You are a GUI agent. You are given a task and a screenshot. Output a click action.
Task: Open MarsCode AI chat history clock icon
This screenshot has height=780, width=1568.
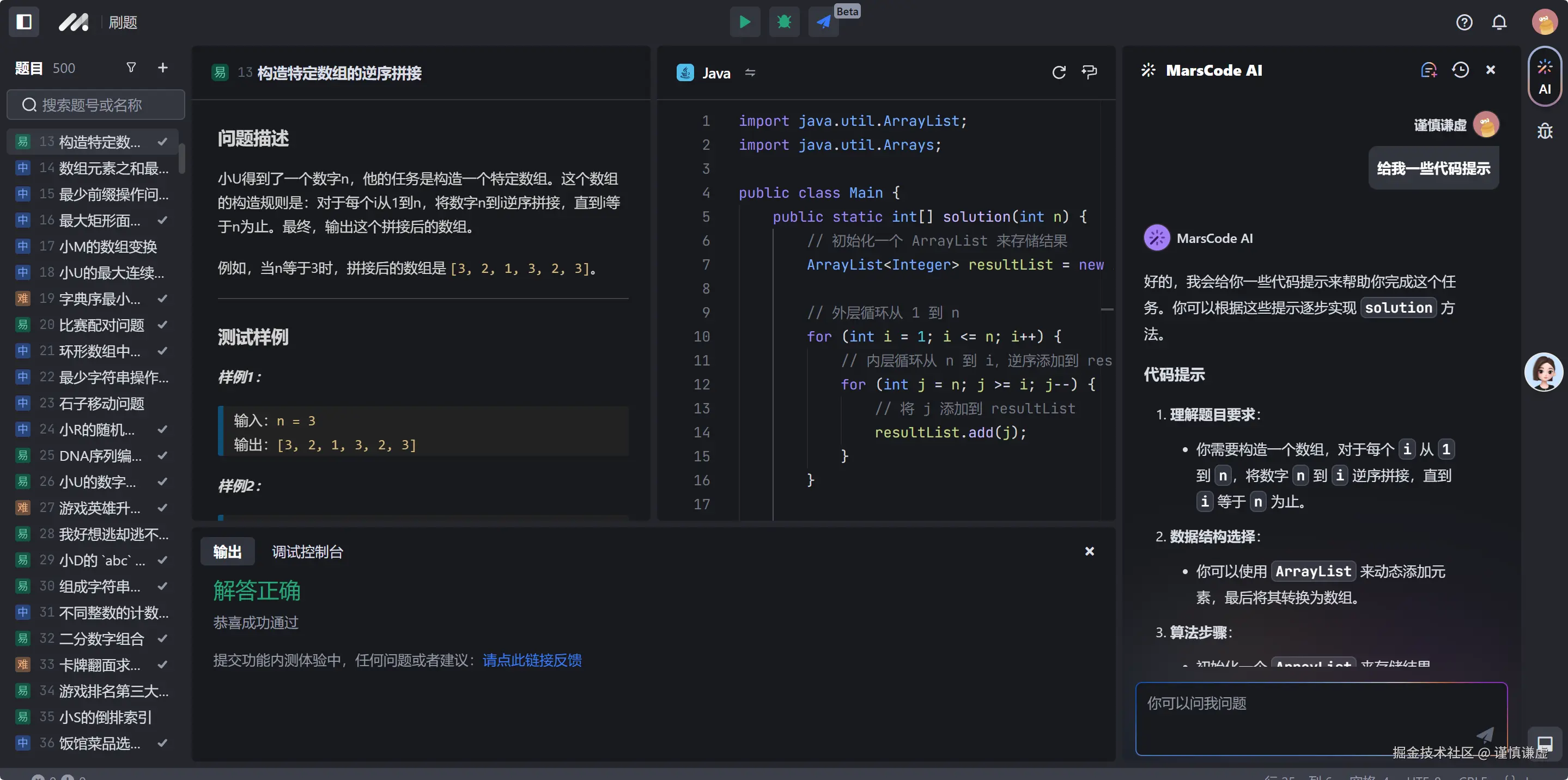click(1460, 70)
